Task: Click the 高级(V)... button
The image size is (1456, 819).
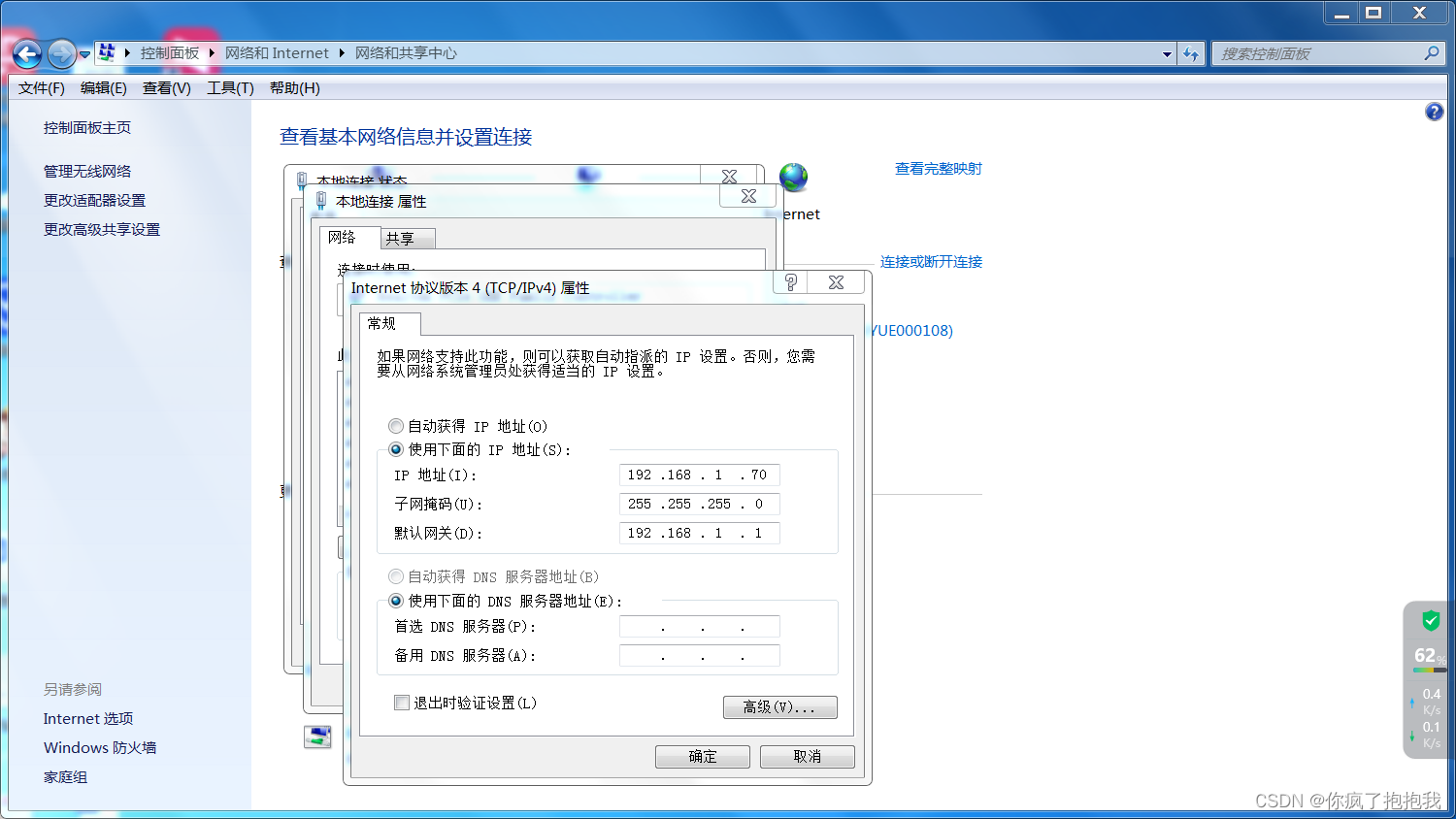Action: pyautogui.click(x=780, y=707)
